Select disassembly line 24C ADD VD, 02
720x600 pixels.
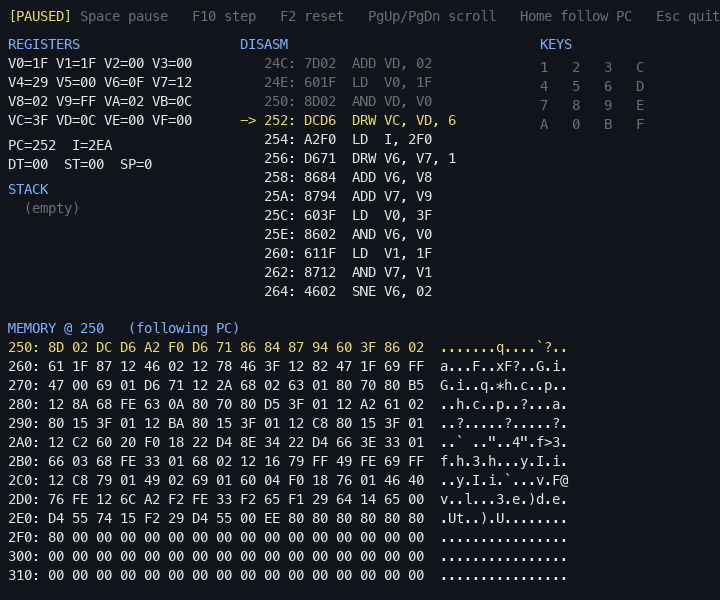tap(348, 63)
